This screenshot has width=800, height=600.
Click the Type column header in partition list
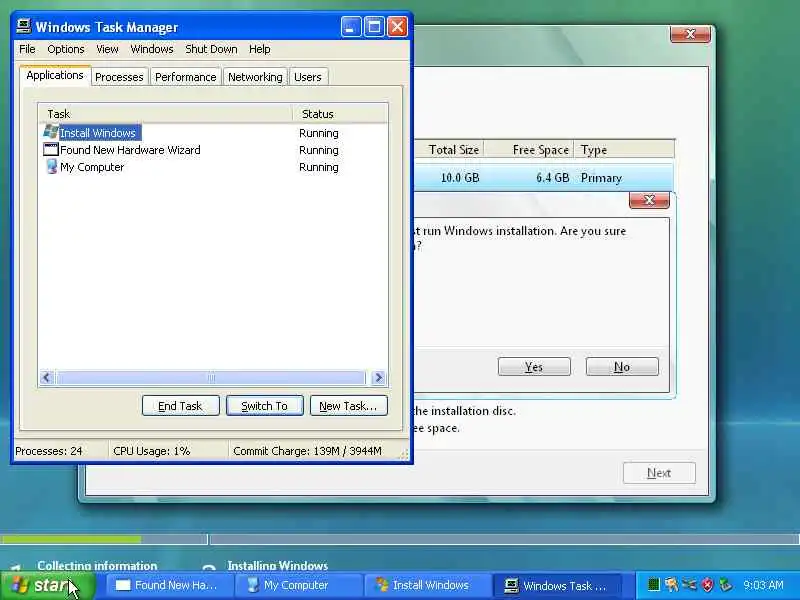pos(624,149)
